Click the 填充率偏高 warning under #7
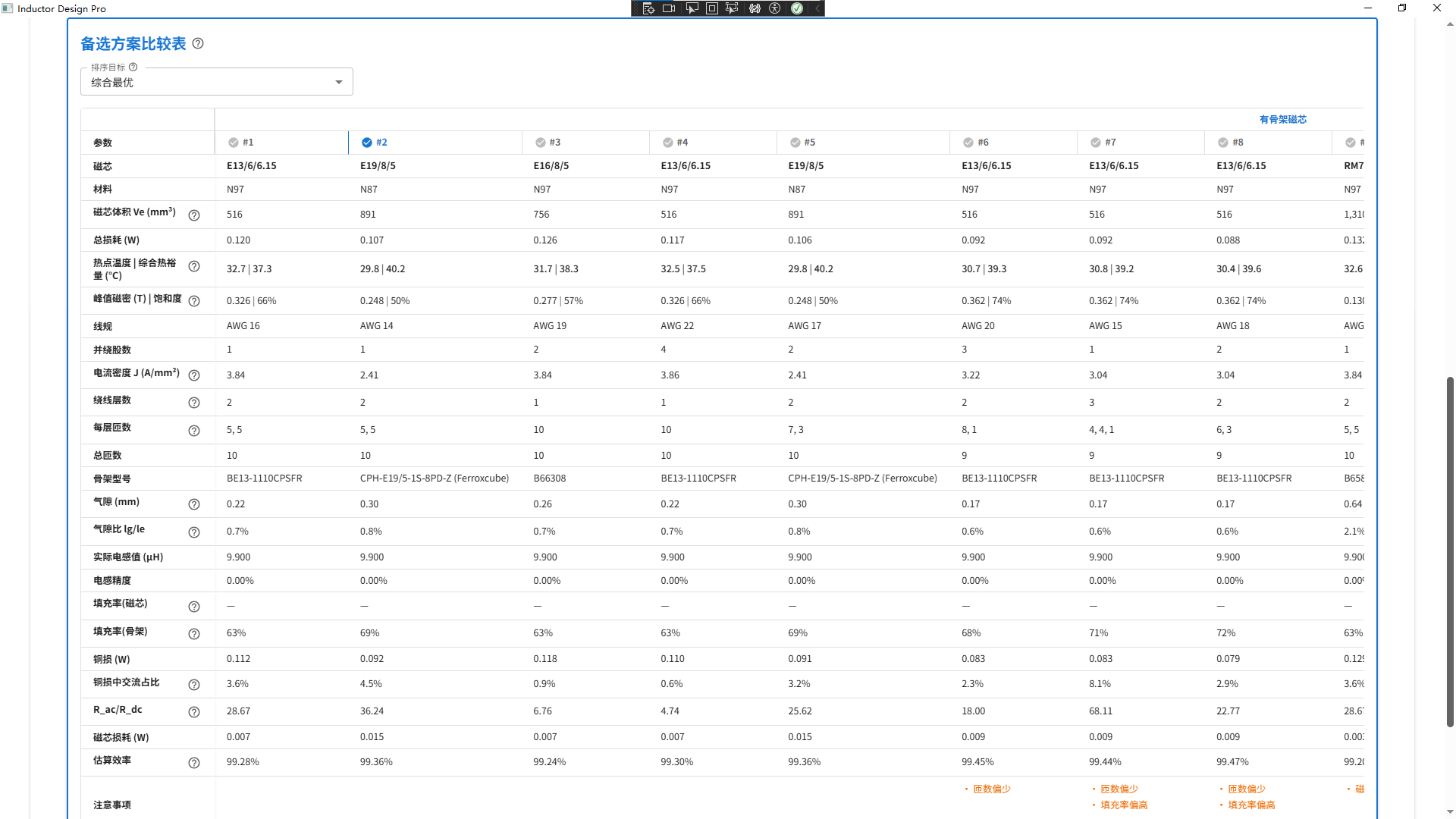The width and height of the screenshot is (1456, 819). click(x=1124, y=805)
